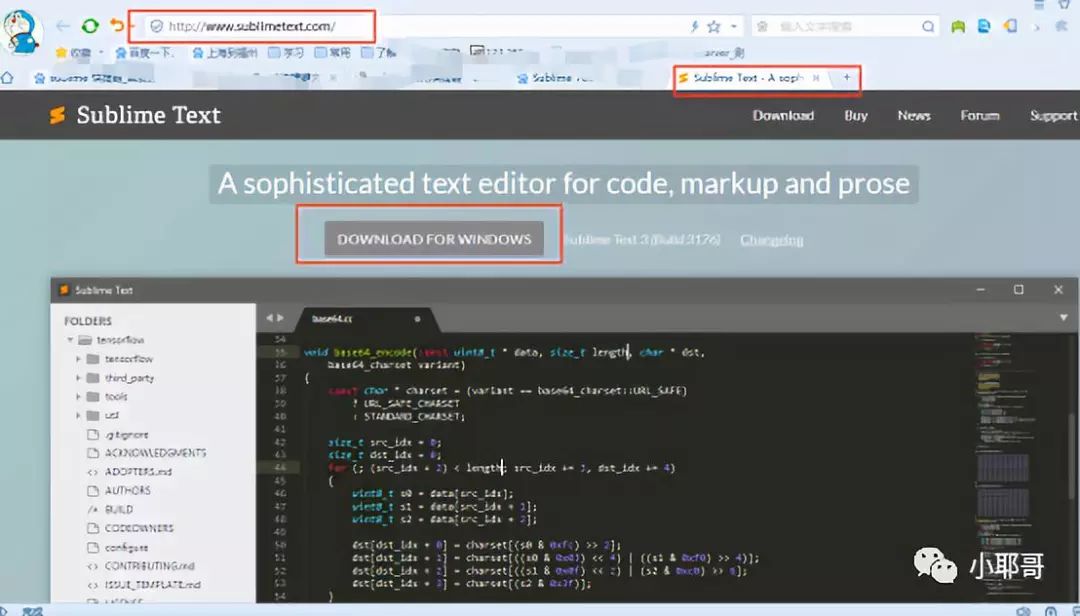Click the DOWNLOAD FOR WINDOWS button
This screenshot has height=616, width=1080.
(x=434, y=239)
